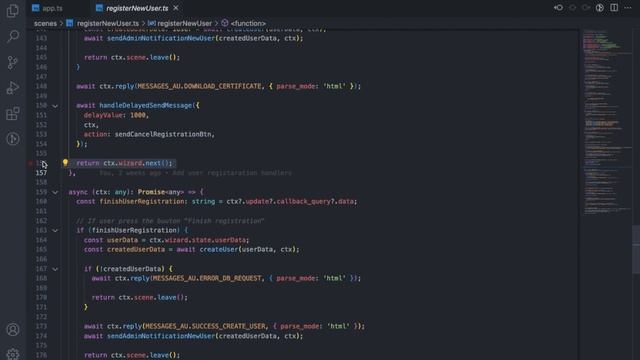The height and width of the screenshot is (360, 640).
Task: Click sendAdminNotificationNewUser on line 174
Action: (x=161, y=336)
